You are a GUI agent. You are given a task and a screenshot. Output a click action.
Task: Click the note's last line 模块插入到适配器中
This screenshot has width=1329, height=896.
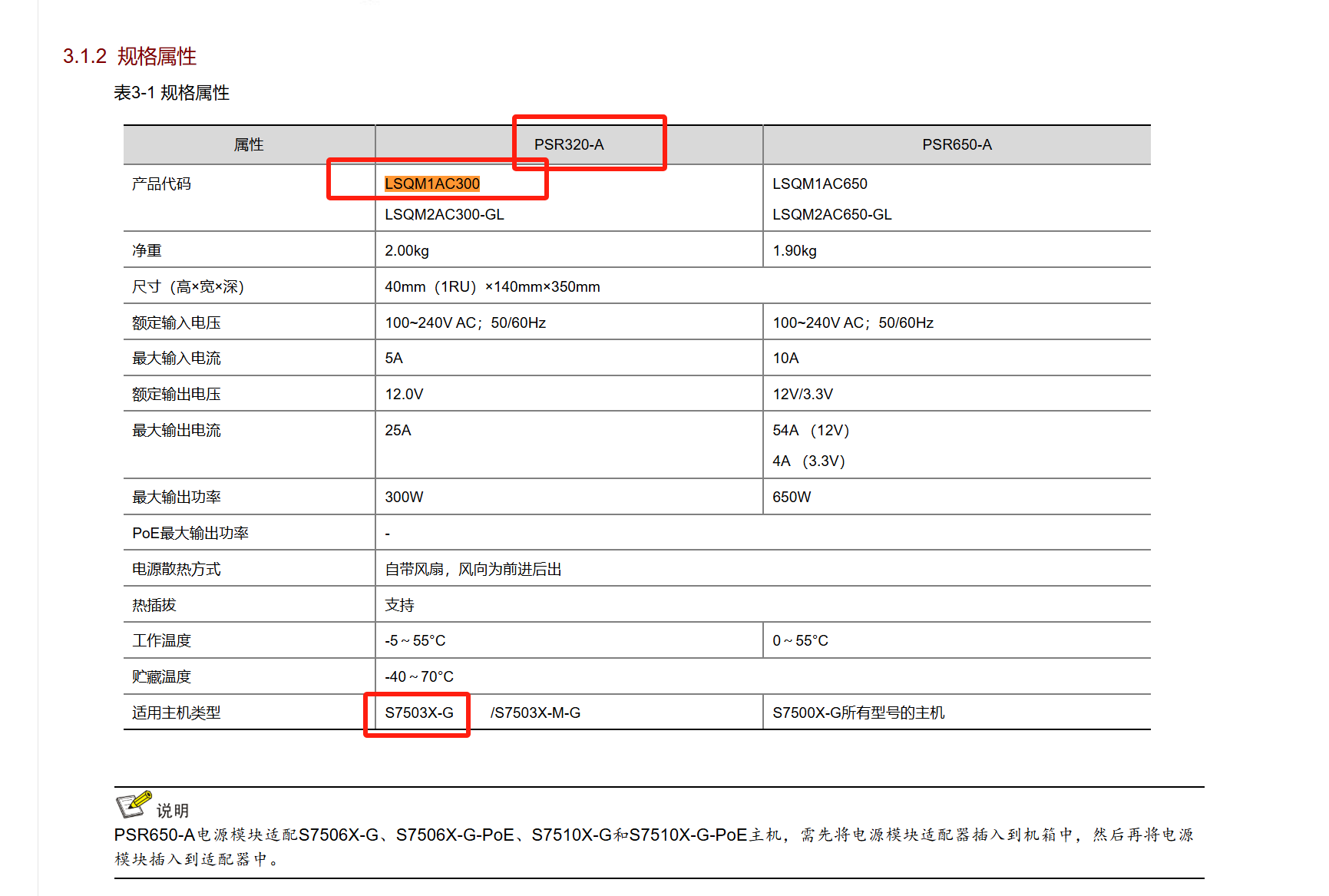(x=196, y=859)
